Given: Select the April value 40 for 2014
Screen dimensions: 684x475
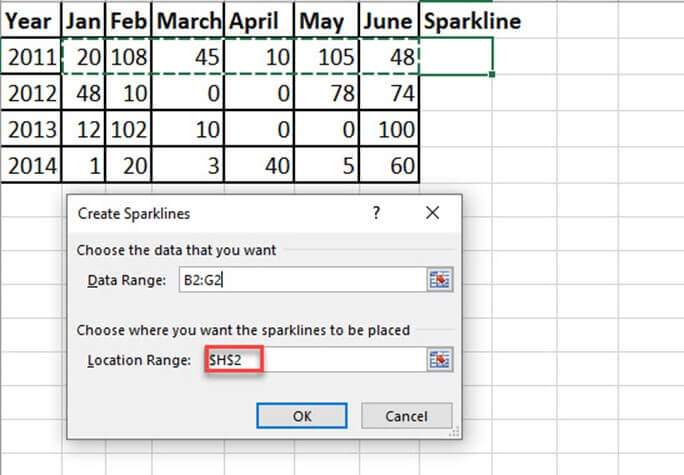Looking at the screenshot, I should [258, 166].
